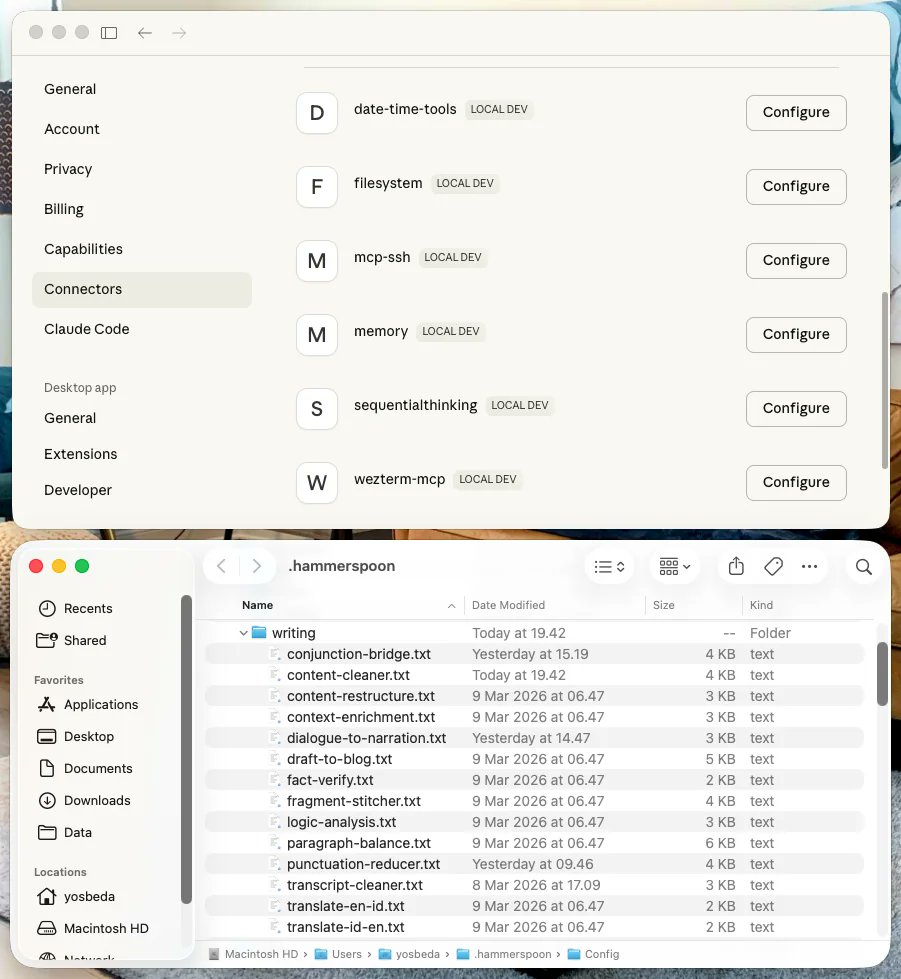Screen dimensions: 901x979
Task: Click the Finder sidebar scrollbar
Action: pos(186,749)
